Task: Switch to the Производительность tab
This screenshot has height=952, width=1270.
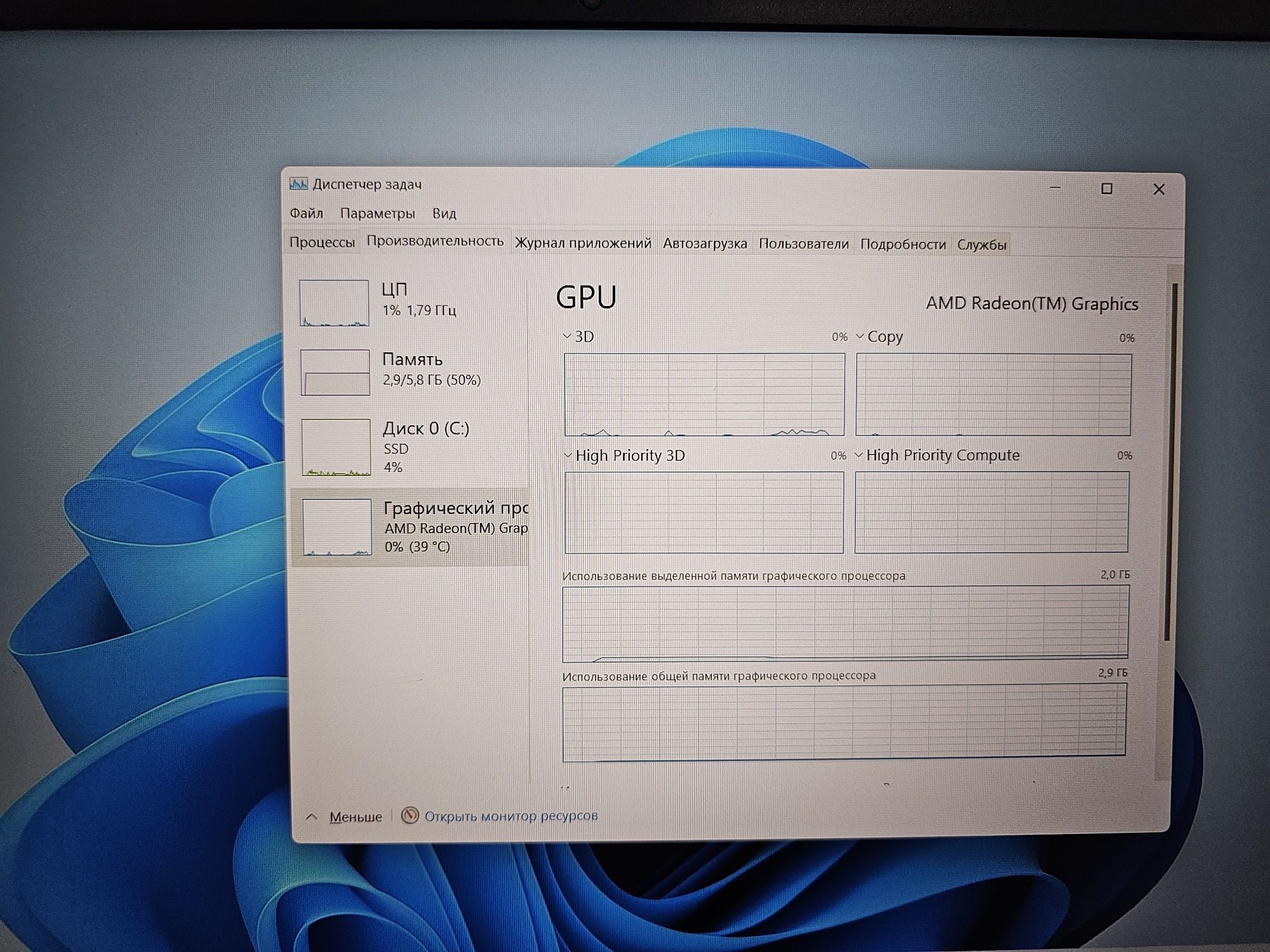Action: 435,241
